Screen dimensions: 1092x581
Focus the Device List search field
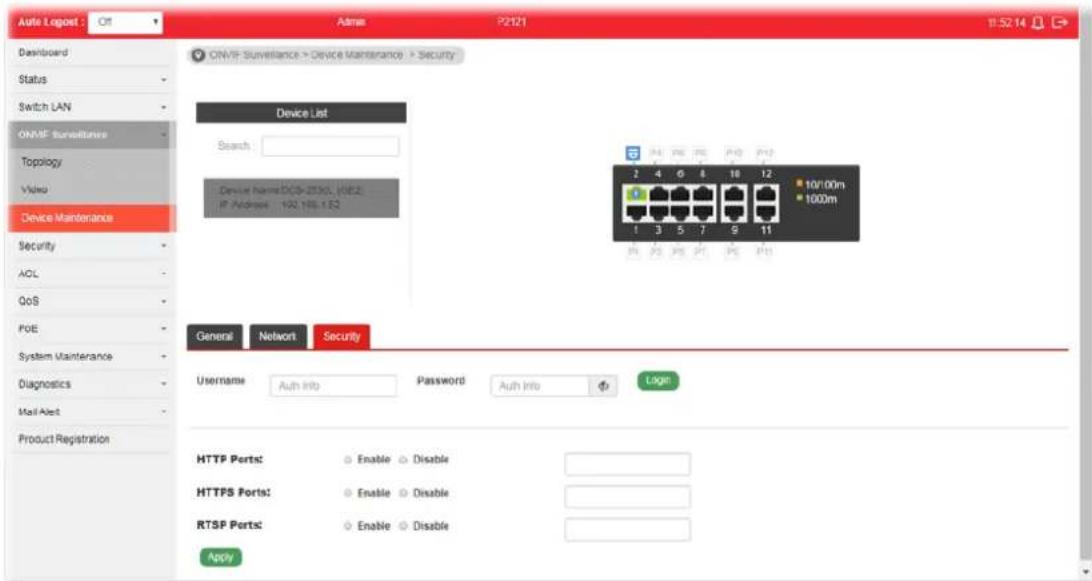[x=330, y=146]
